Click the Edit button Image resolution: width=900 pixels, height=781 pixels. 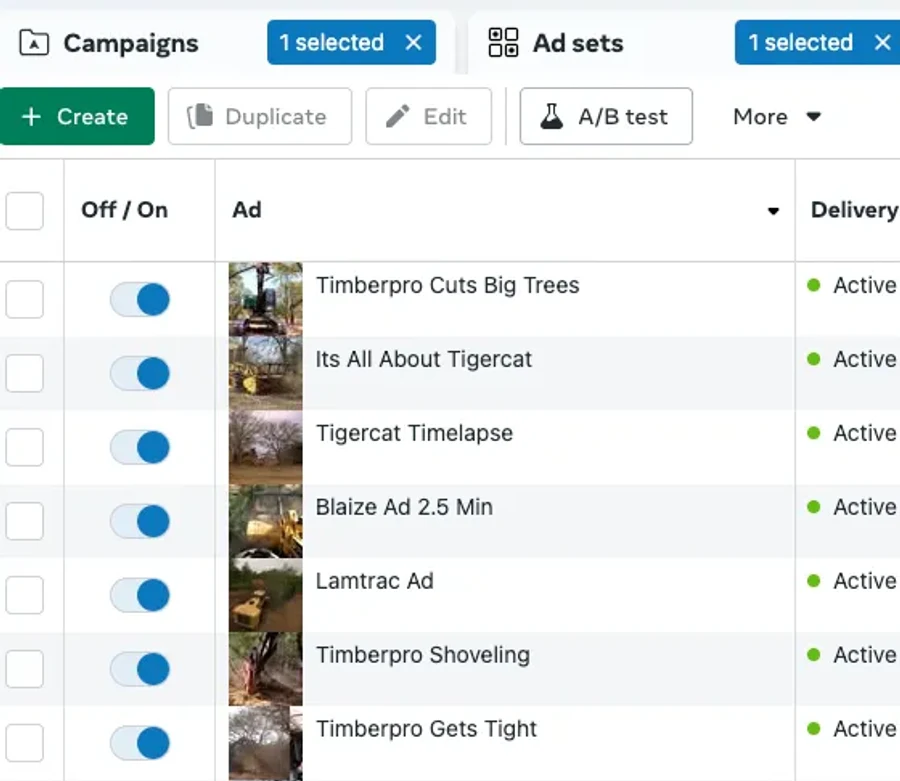[428, 116]
